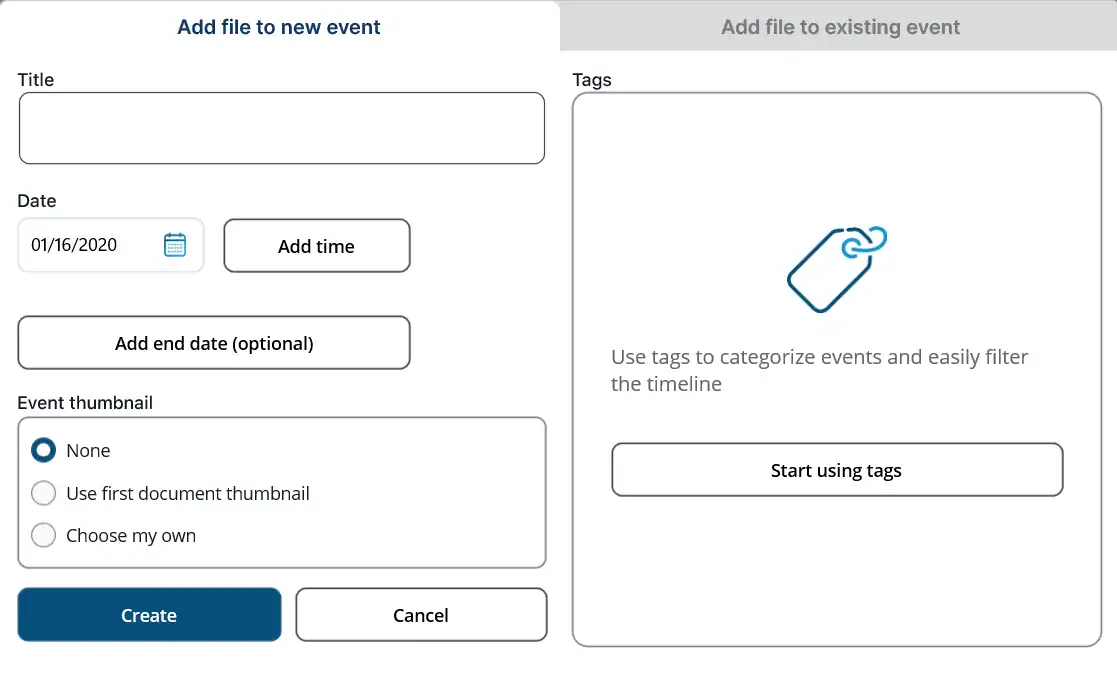The width and height of the screenshot is (1117, 673).
Task: Click the Create button
Action: (149, 615)
